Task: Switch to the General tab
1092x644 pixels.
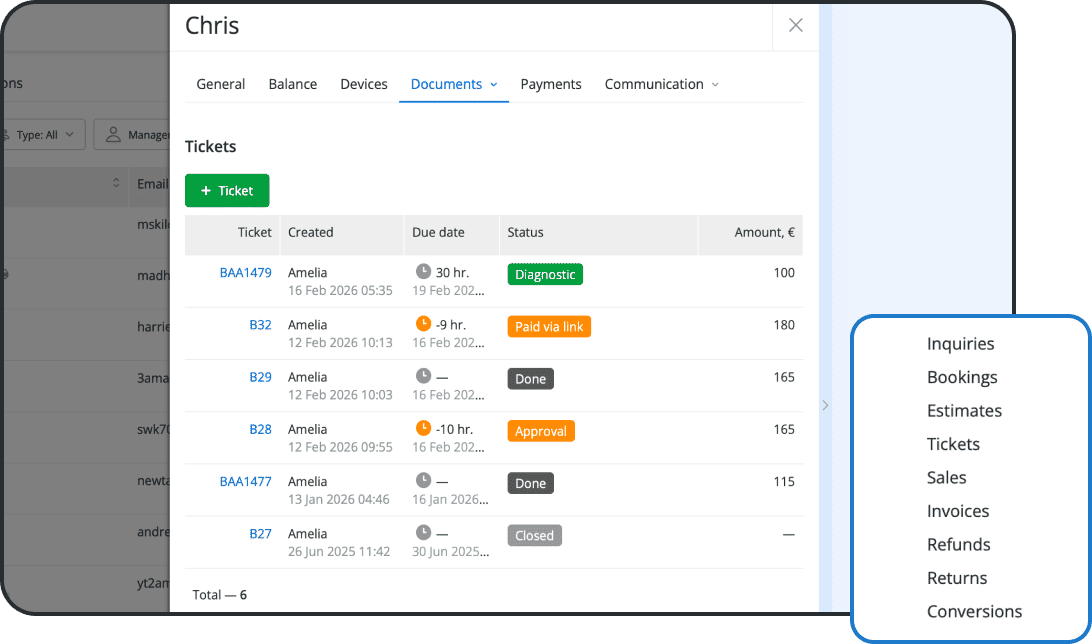Action: click(x=220, y=85)
